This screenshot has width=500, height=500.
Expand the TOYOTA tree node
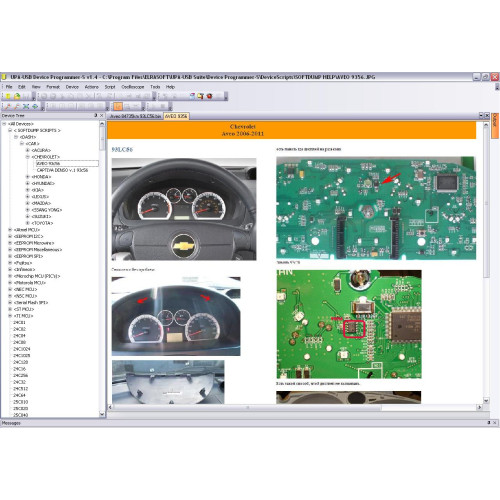(x=28, y=223)
